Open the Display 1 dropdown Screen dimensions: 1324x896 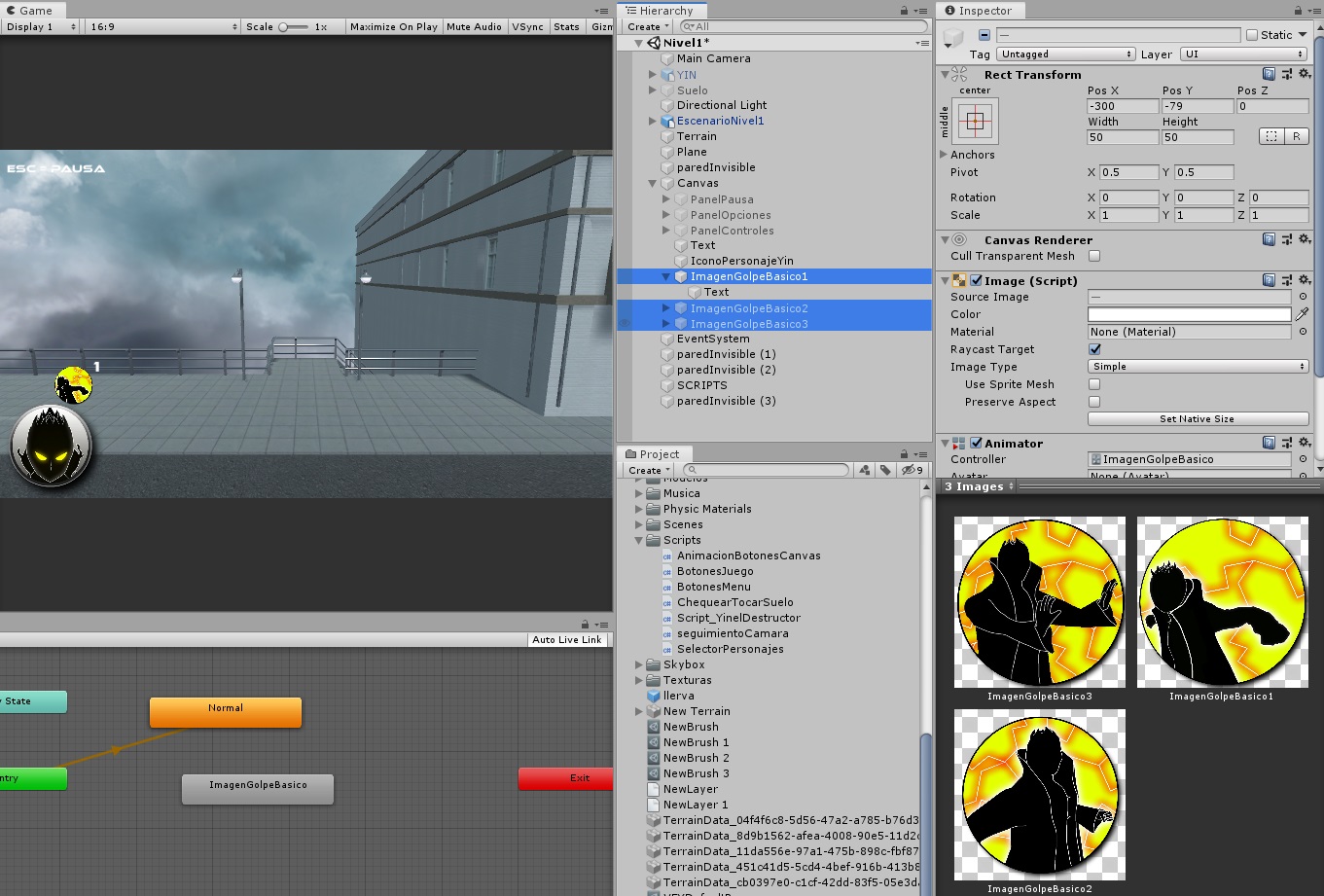coord(40,26)
